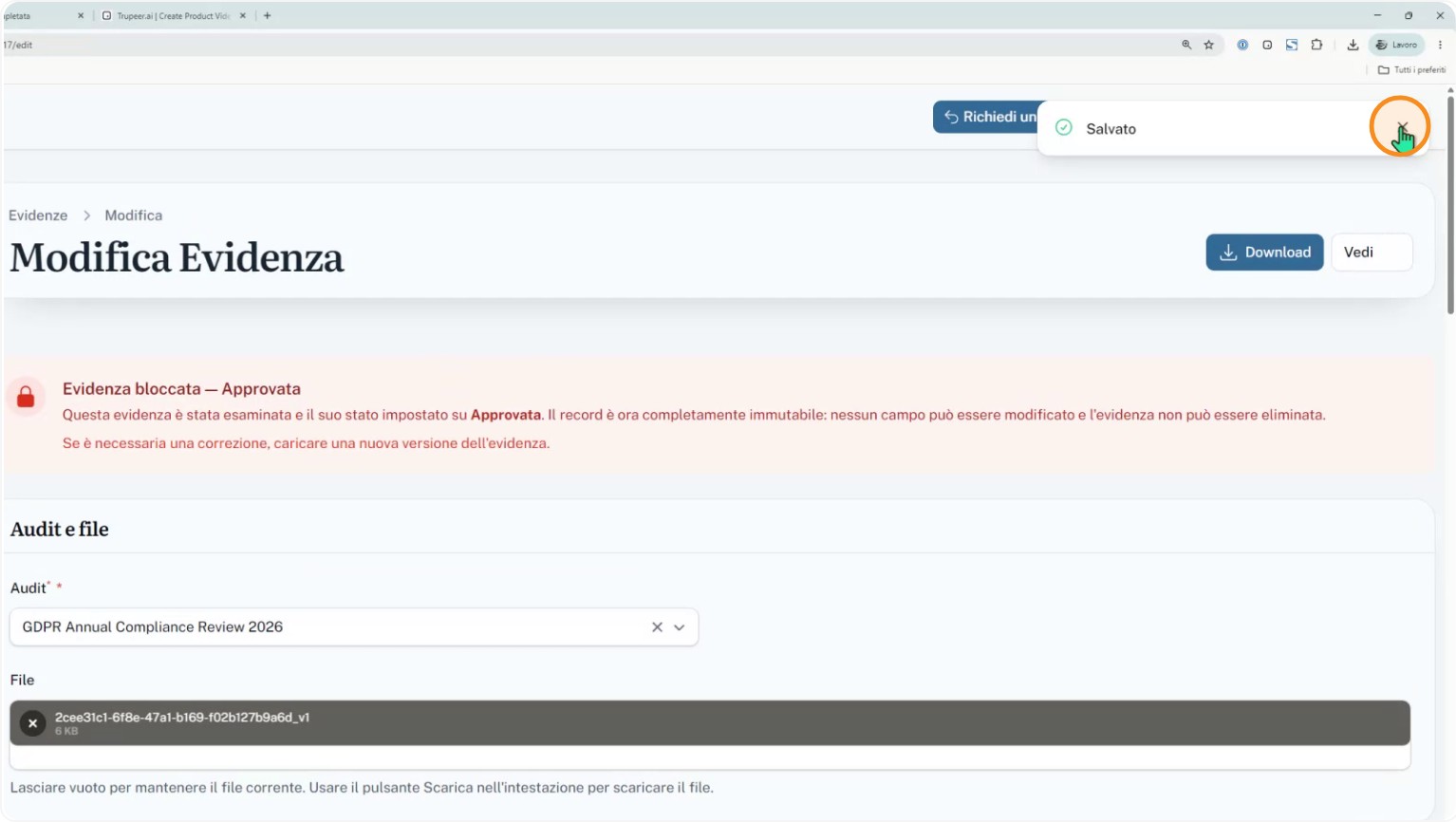Viewport: 1456px width, 822px height.
Task: Expand the Audit dropdown chevron
Action: 680,627
